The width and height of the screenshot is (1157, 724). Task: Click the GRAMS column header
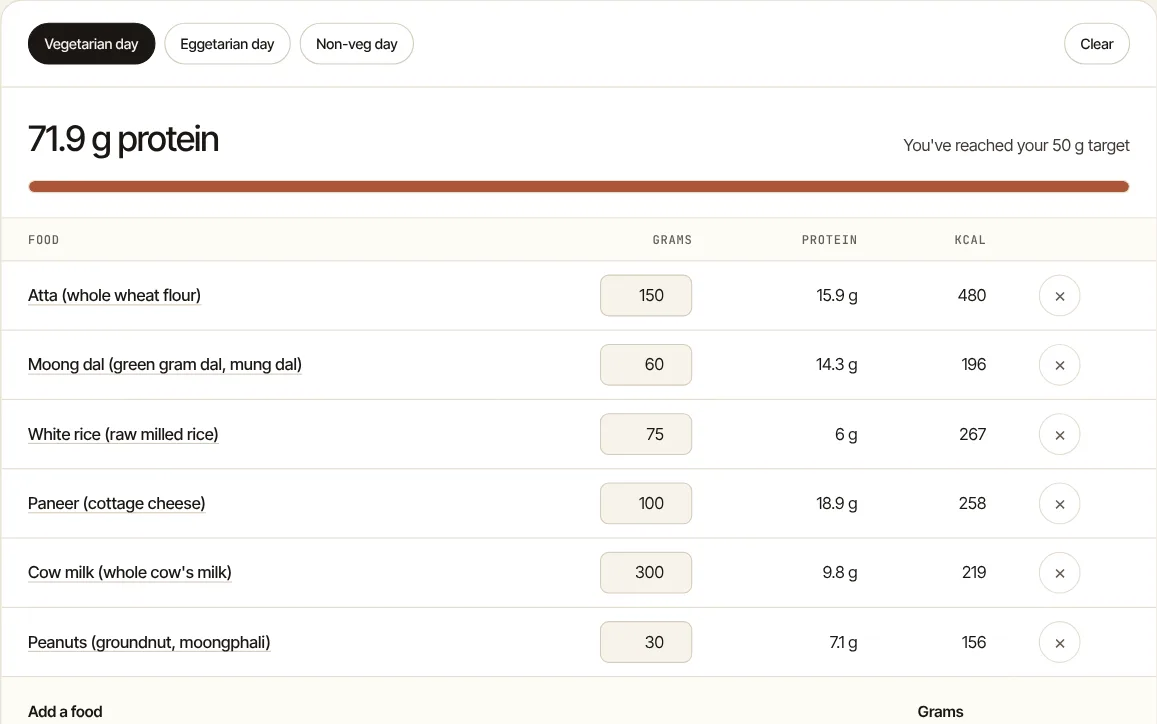(672, 240)
